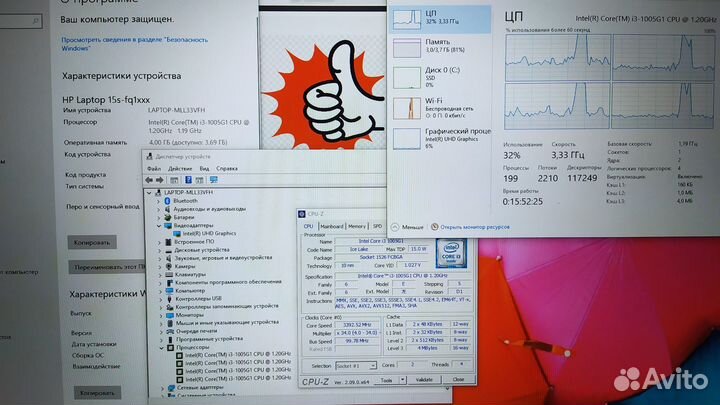Screen dimensions: 720x405
Task: Open the Справка menu in Device Manager
Action: [x=227, y=169]
